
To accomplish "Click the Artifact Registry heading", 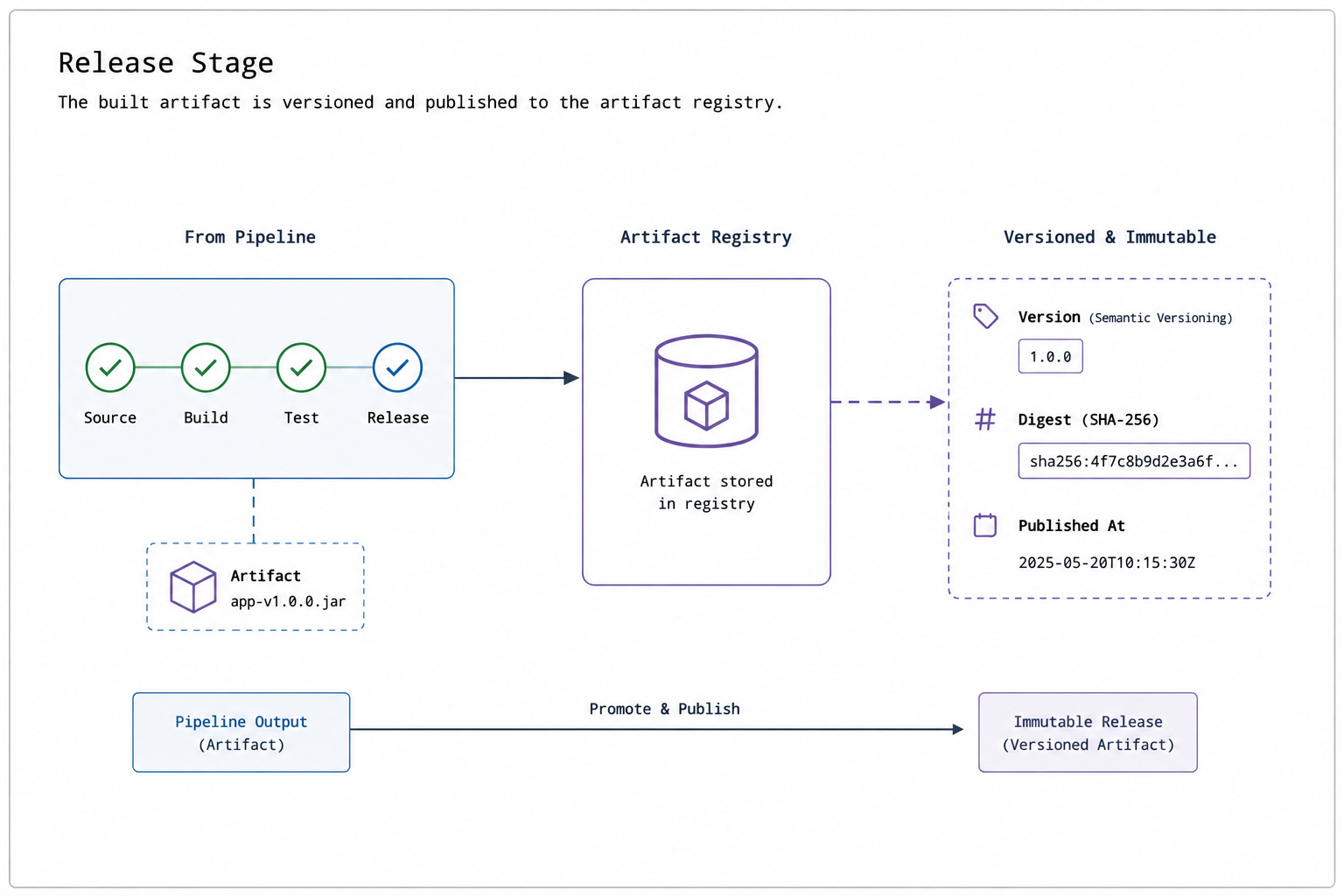I will click(706, 237).
